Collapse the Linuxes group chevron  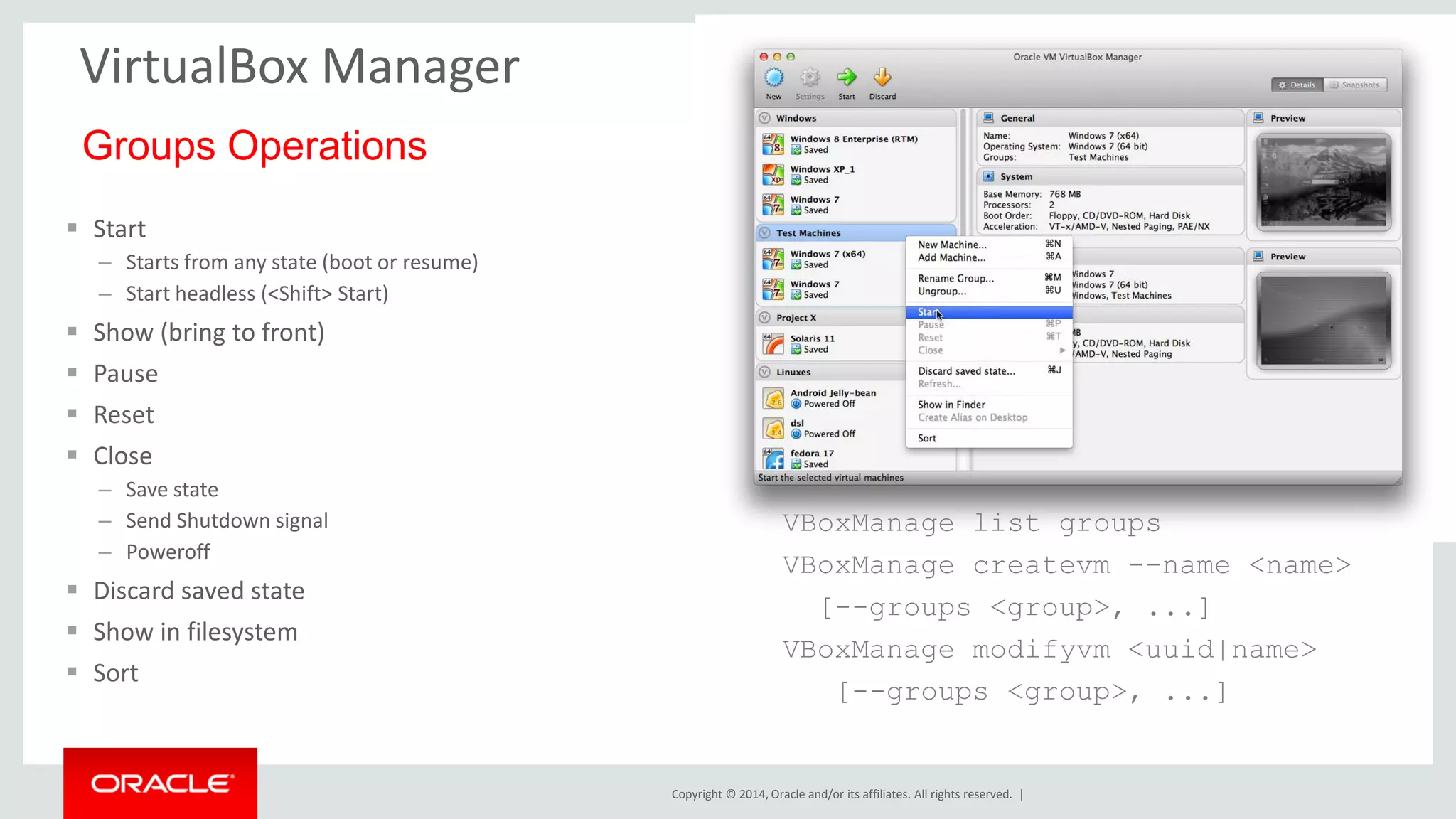pos(765,372)
